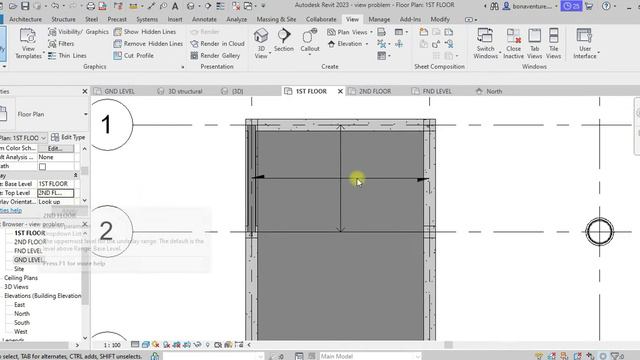Screen dimensions: 640x360
Task: Click the Tile Views button
Action: click(x=553, y=44)
